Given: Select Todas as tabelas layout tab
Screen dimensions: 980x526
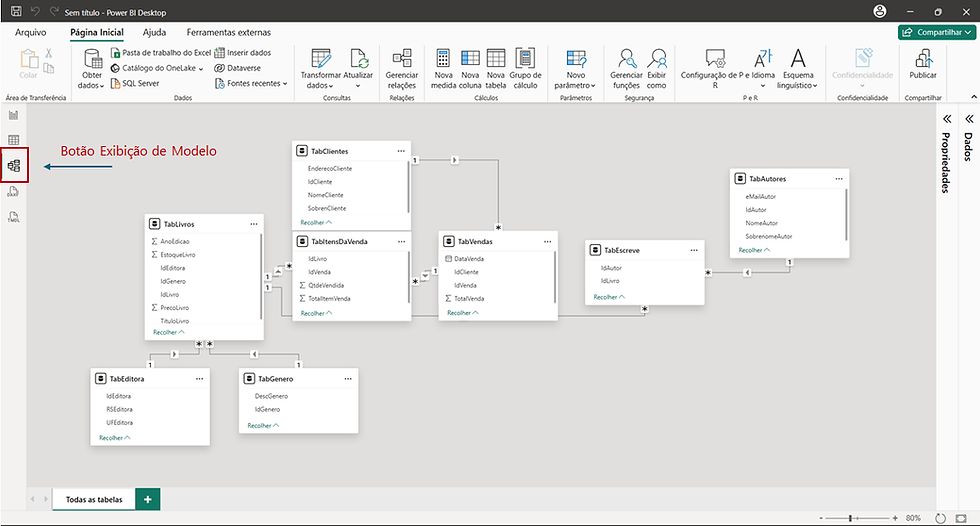Looking at the screenshot, I should [94, 499].
